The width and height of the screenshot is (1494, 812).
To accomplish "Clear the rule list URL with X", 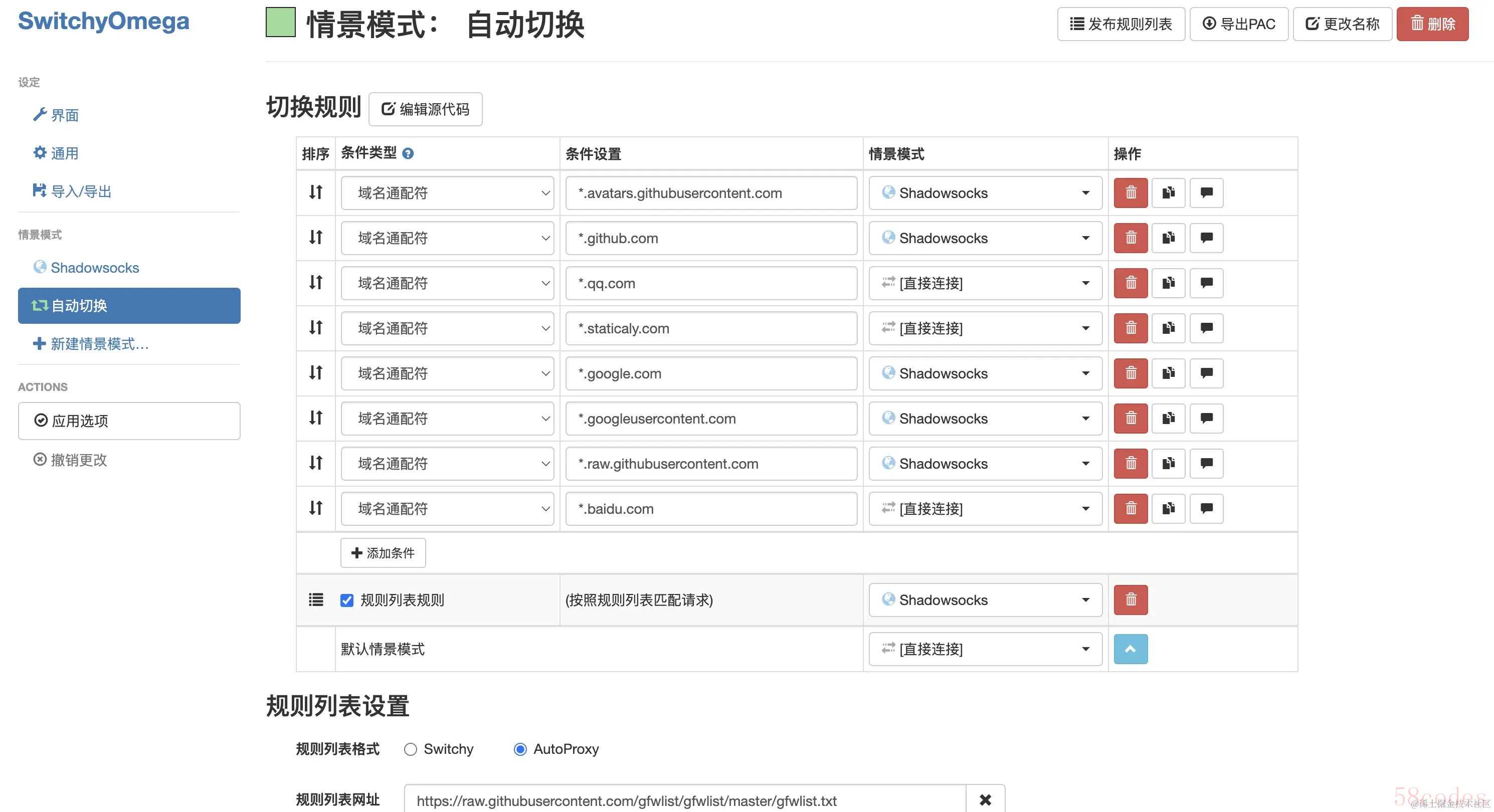I will point(985,800).
